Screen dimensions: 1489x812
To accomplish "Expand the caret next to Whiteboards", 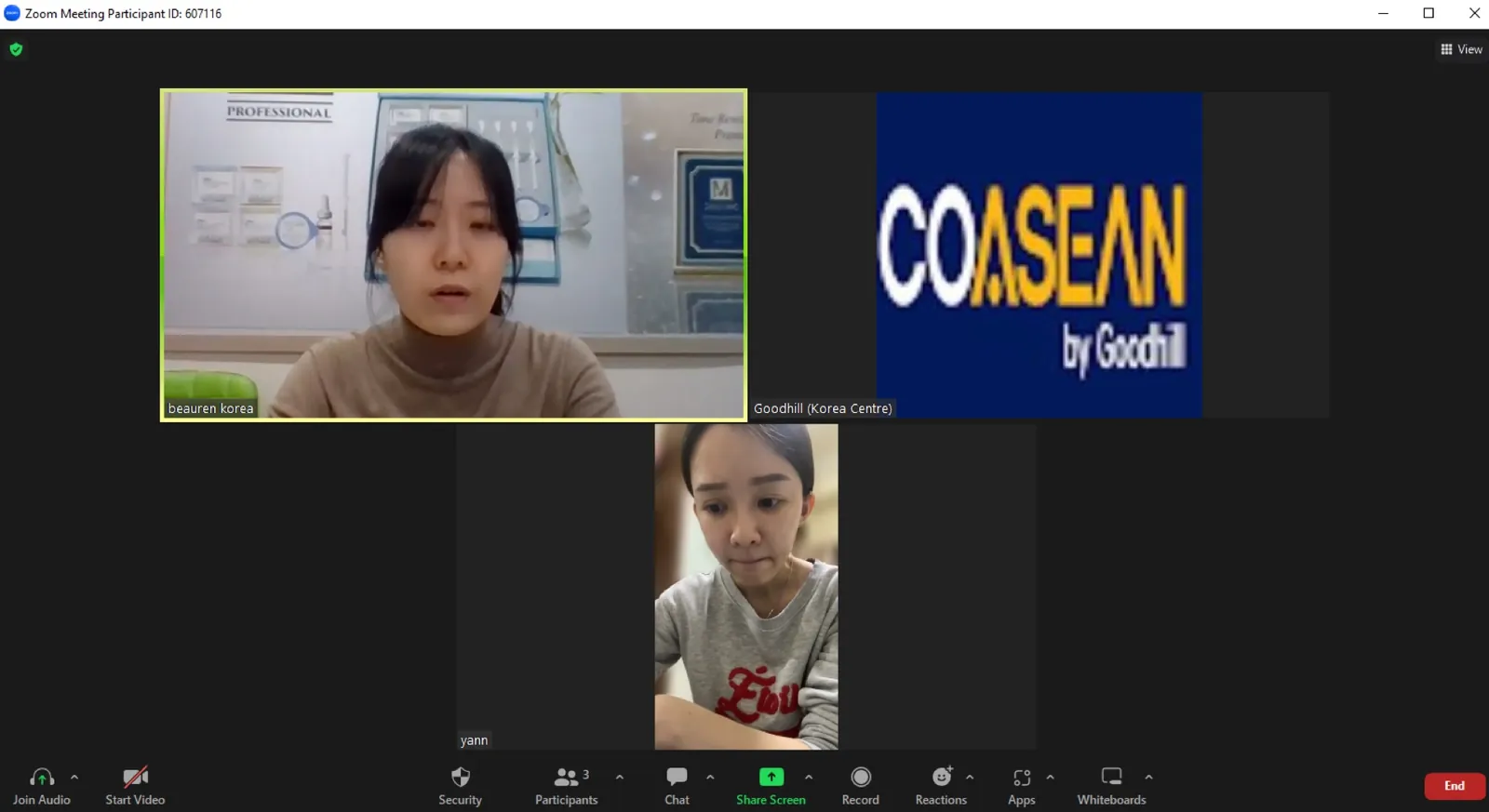I will coord(1148,777).
